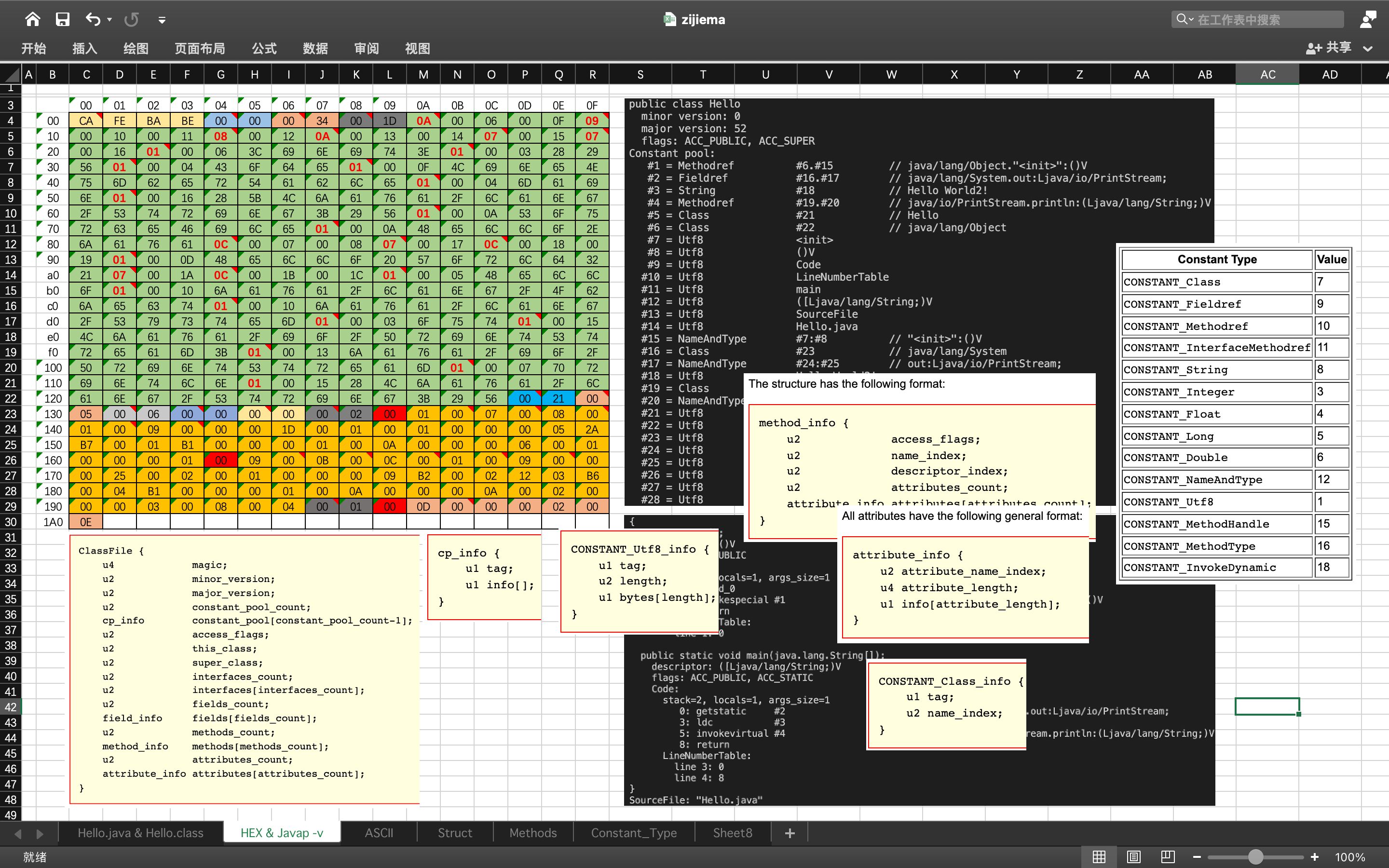The image size is (1389, 868).
Task: Click the sheet navigation left arrow
Action: (x=18, y=832)
